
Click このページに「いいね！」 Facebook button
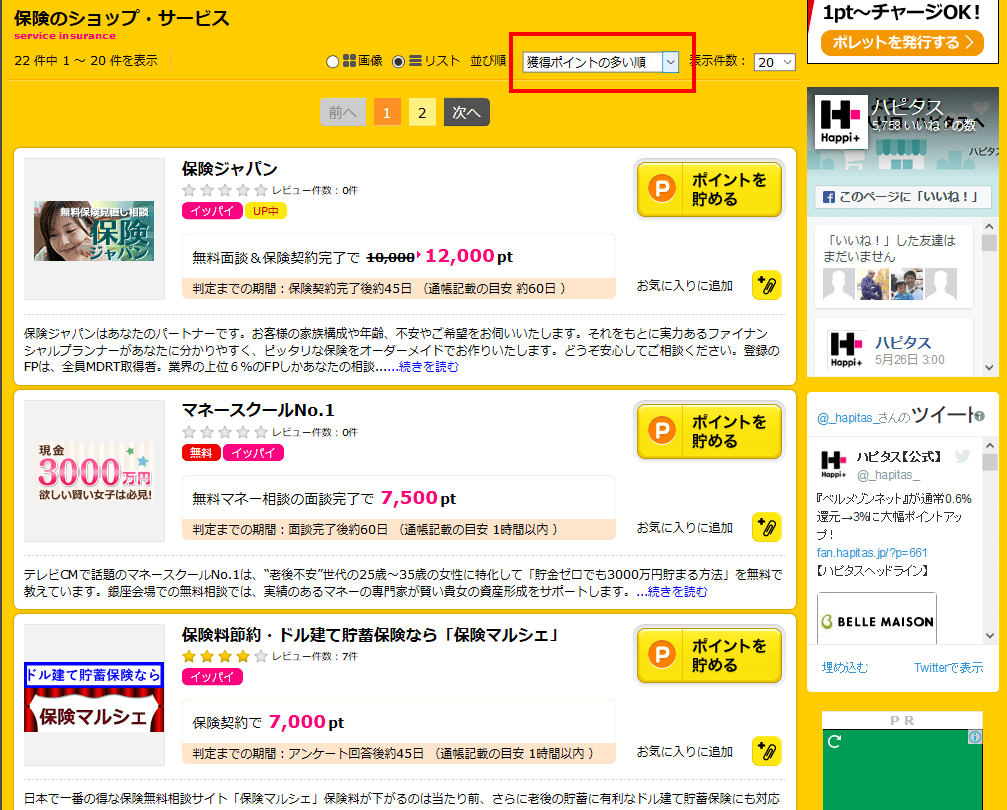(902, 197)
